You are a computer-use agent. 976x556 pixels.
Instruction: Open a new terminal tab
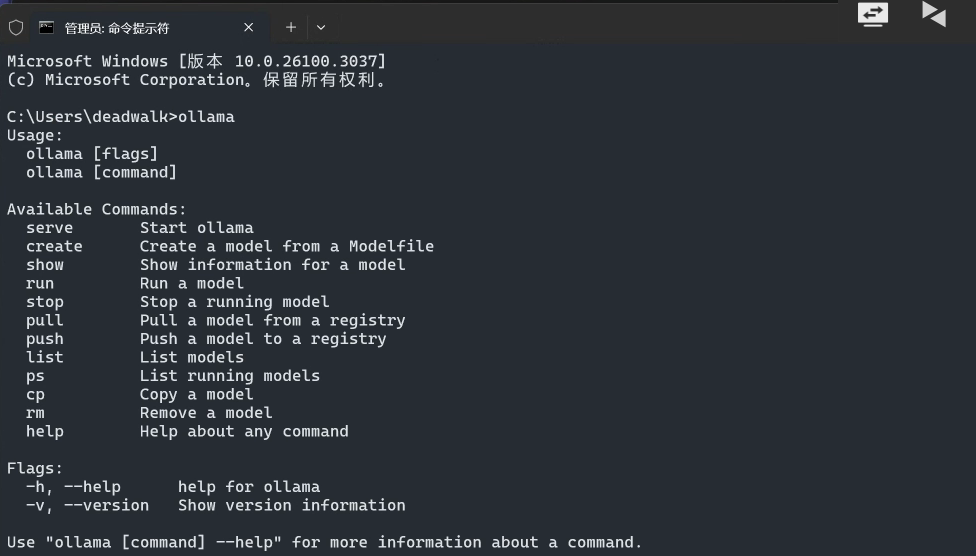291,28
